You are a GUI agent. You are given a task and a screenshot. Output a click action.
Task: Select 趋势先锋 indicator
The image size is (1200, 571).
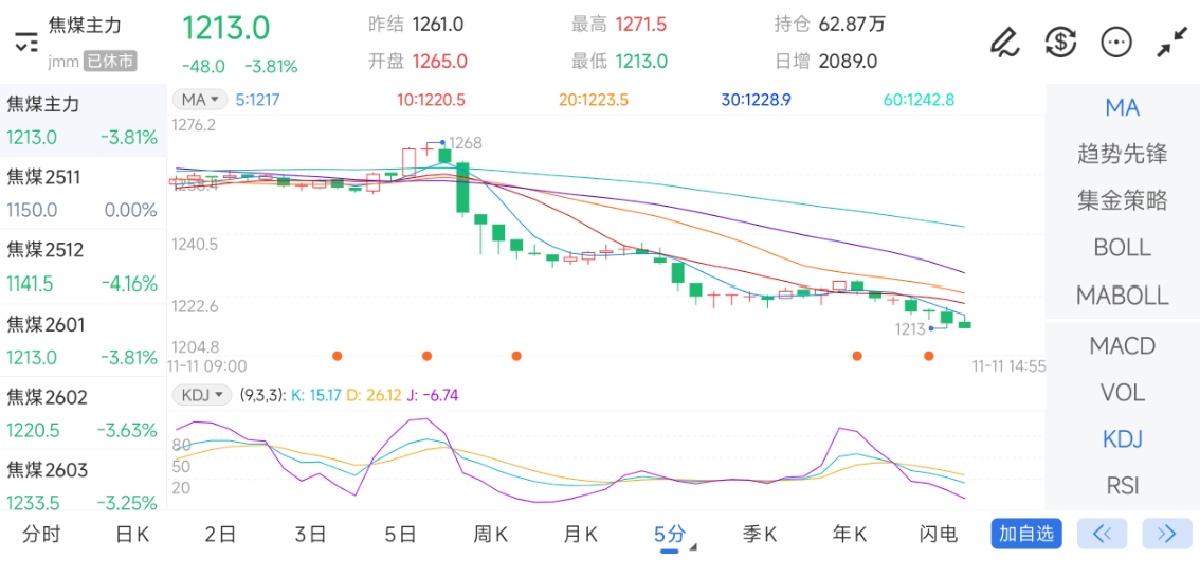pos(1122,154)
